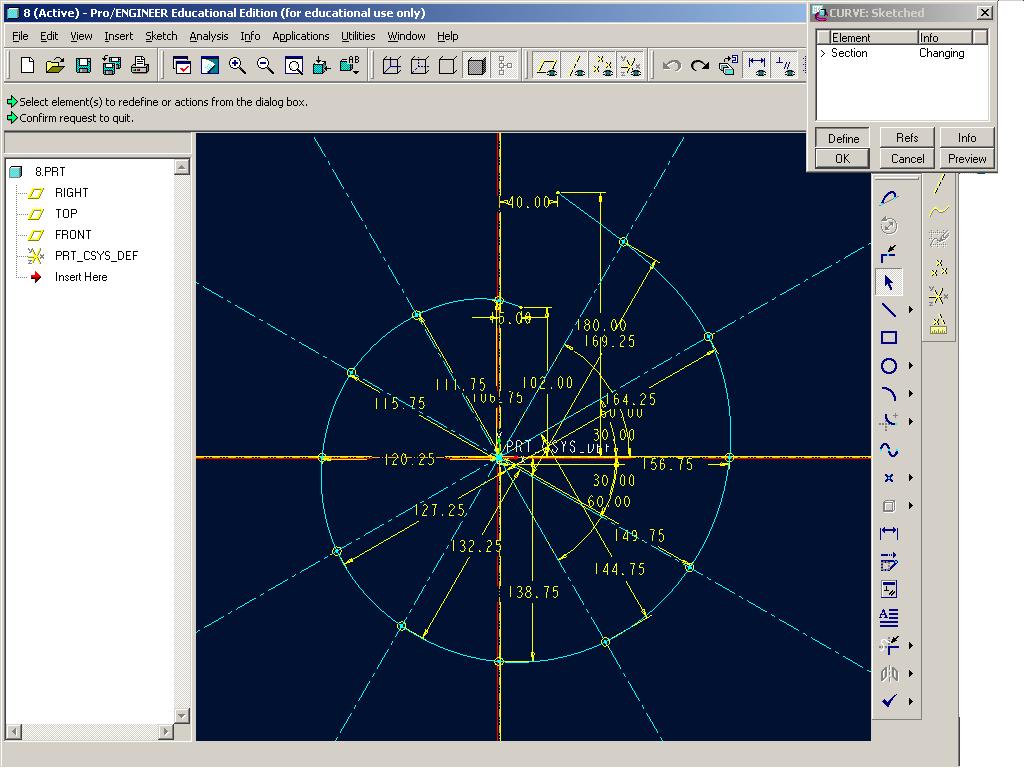Print using the printer icon
The width and height of the screenshot is (1024, 768).
(139, 65)
